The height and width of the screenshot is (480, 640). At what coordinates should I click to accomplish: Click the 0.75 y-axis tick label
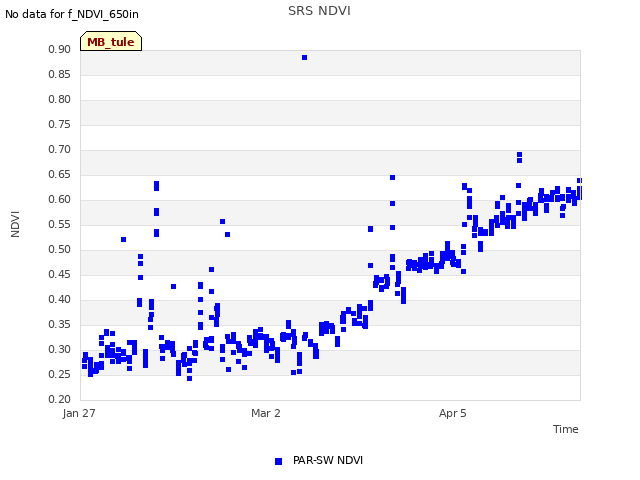(x=60, y=124)
